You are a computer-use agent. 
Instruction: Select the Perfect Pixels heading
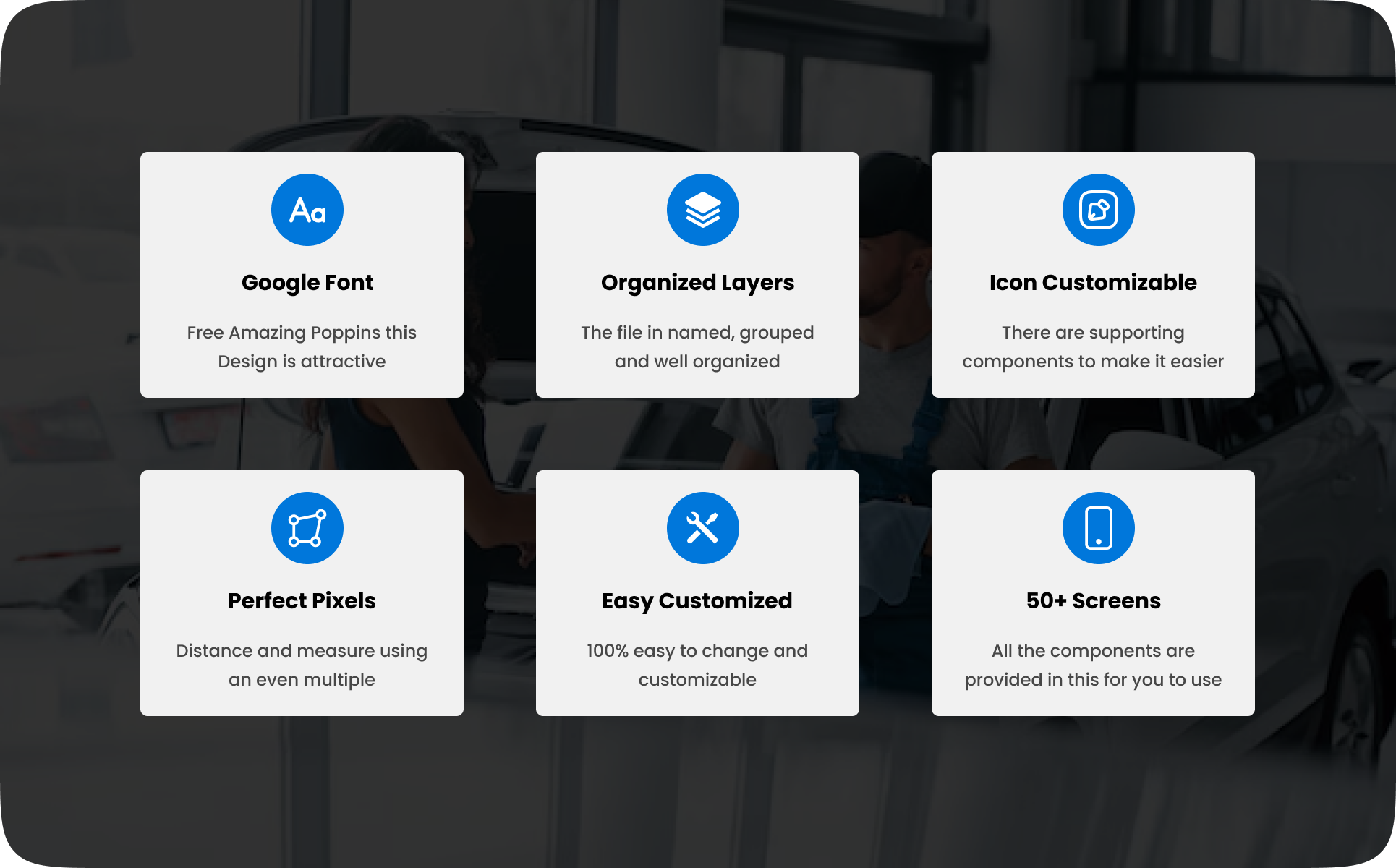coord(302,601)
